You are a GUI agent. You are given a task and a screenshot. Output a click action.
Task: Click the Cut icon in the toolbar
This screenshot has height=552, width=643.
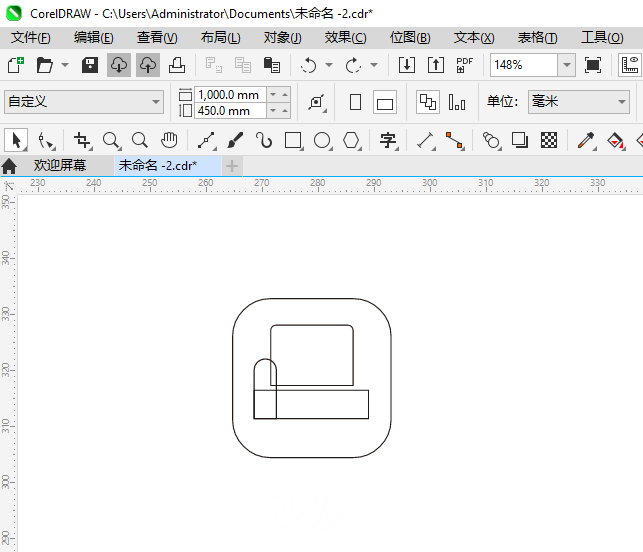(213, 65)
